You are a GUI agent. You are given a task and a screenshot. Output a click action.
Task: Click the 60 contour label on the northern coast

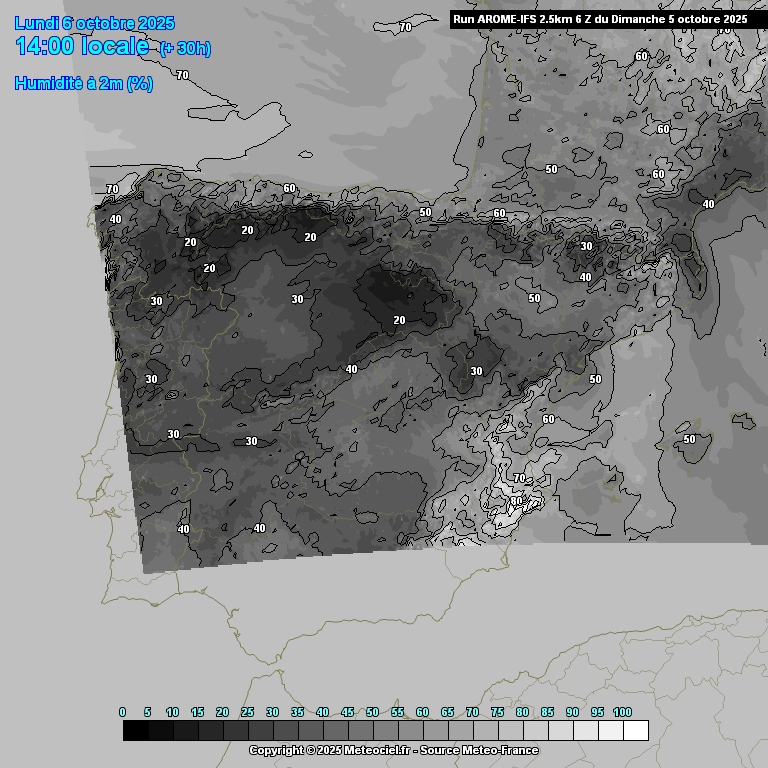289,188
